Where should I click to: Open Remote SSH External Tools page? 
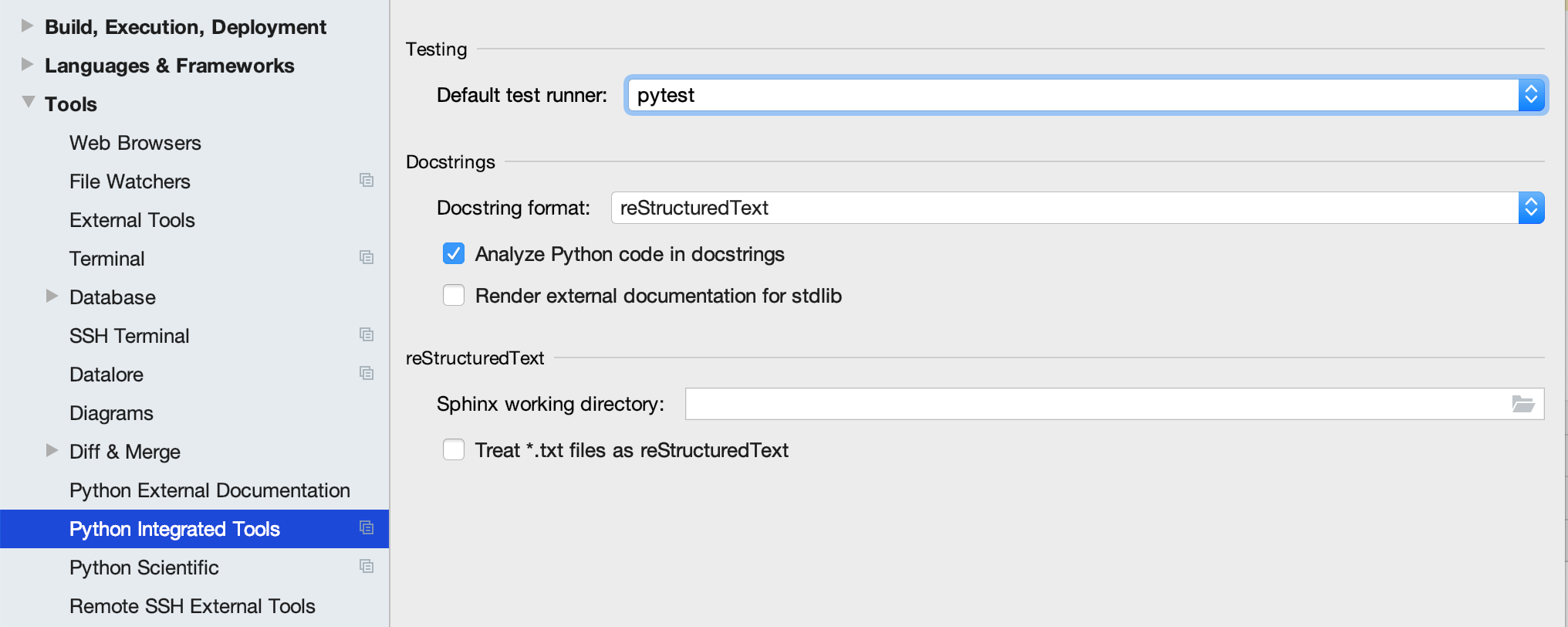tap(192, 606)
